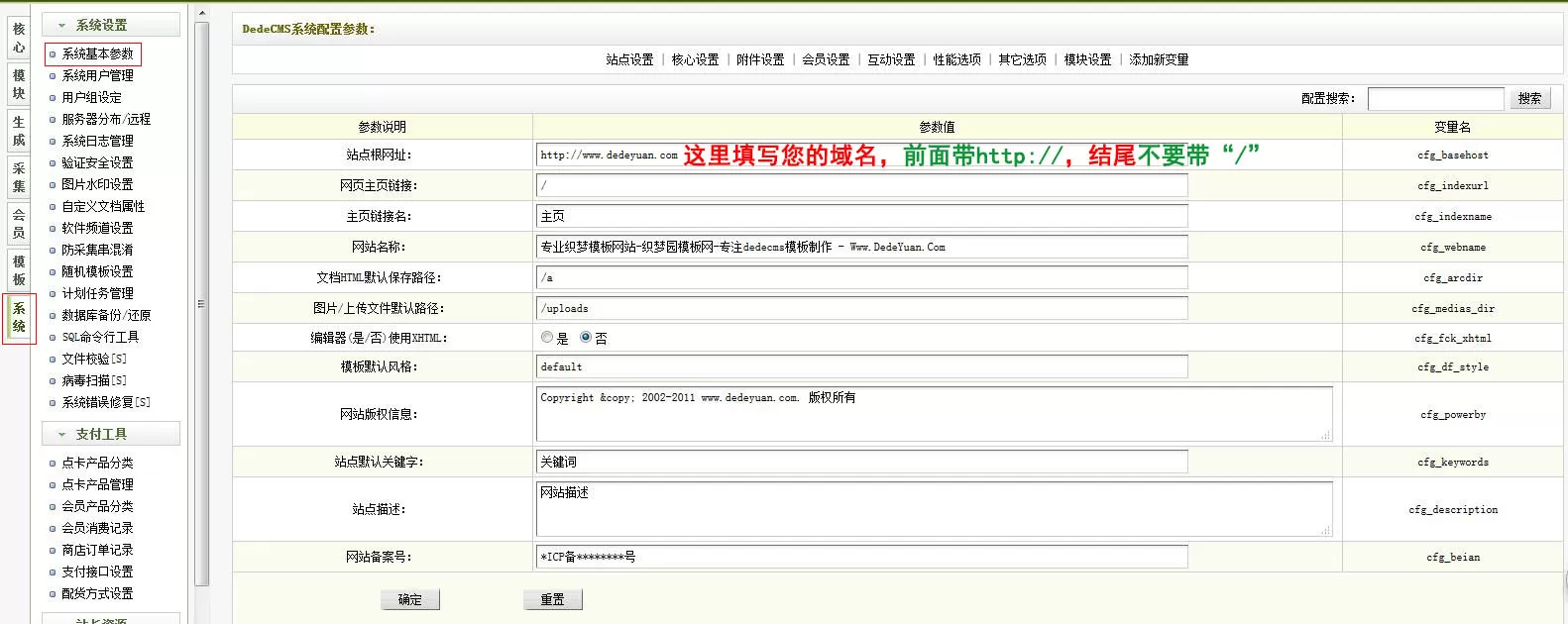Switch to 采集 vertical tab
The image size is (1568, 624).
point(19,177)
